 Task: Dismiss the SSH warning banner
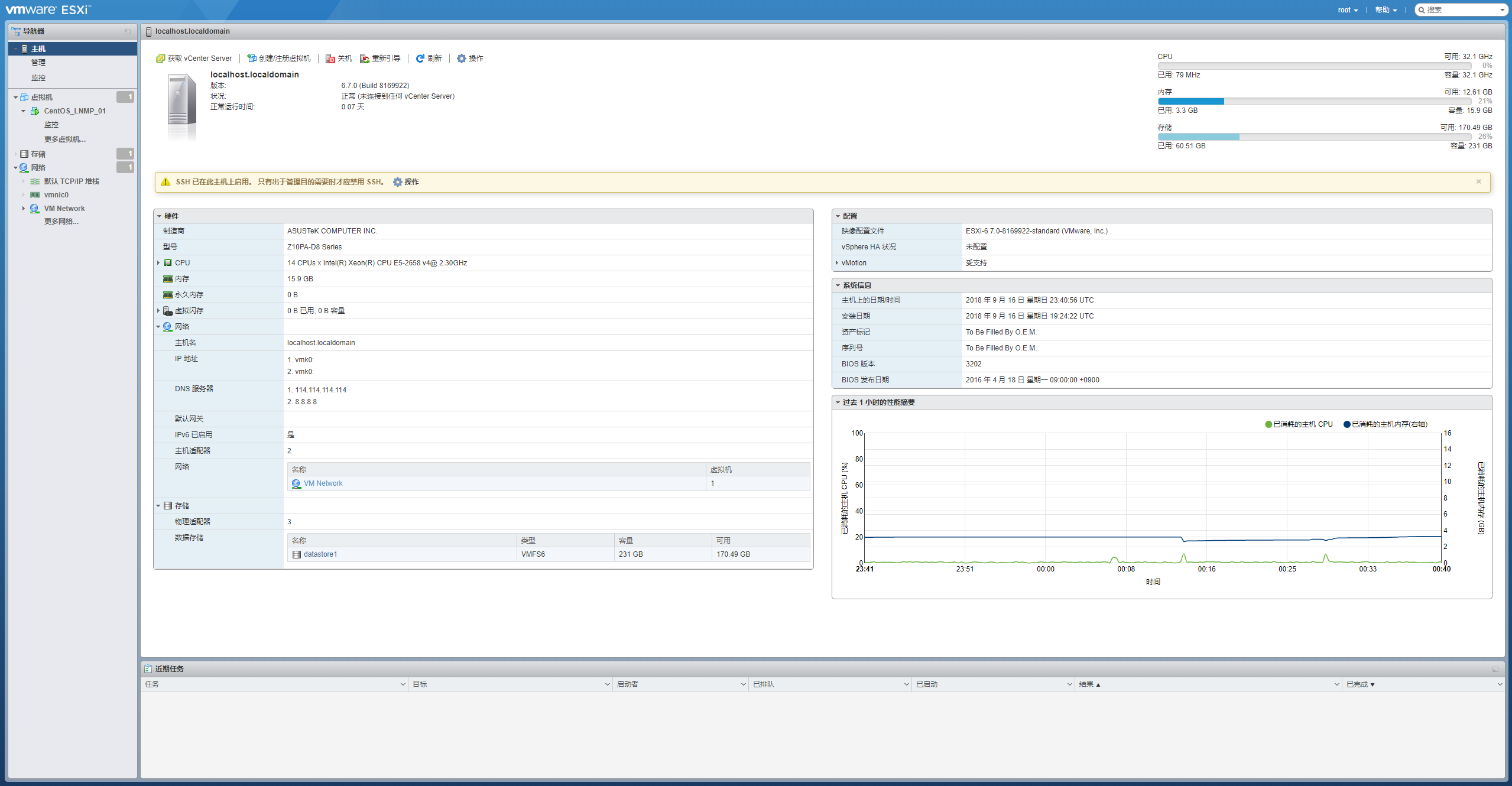pyautogui.click(x=1478, y=181)
